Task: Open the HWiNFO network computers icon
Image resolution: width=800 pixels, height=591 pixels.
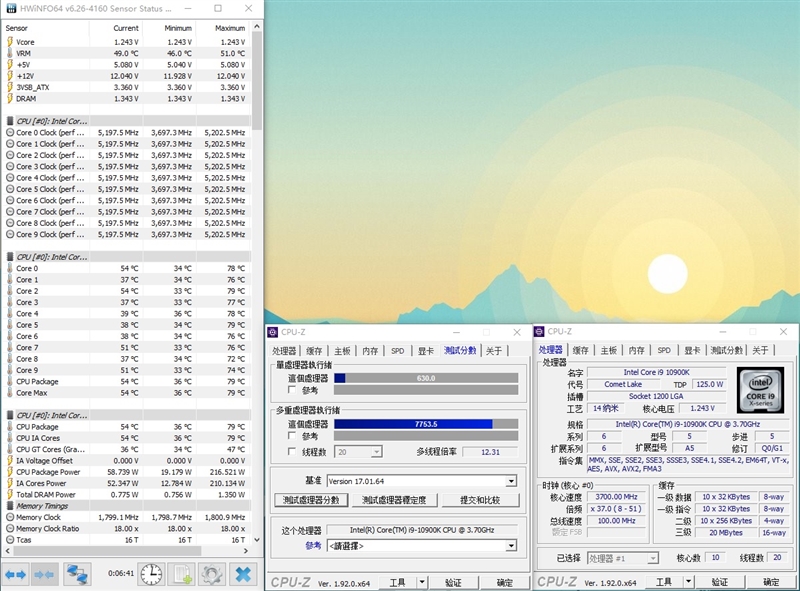Action: click(x=77, y=574)
